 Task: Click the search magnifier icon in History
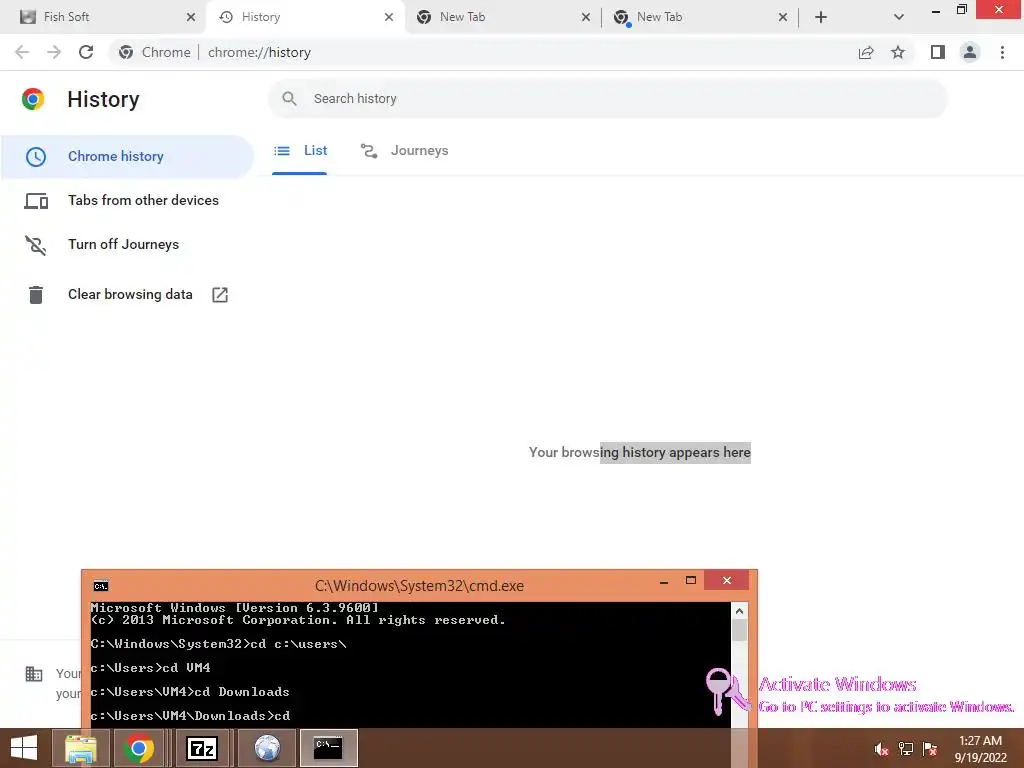point(289,99)
